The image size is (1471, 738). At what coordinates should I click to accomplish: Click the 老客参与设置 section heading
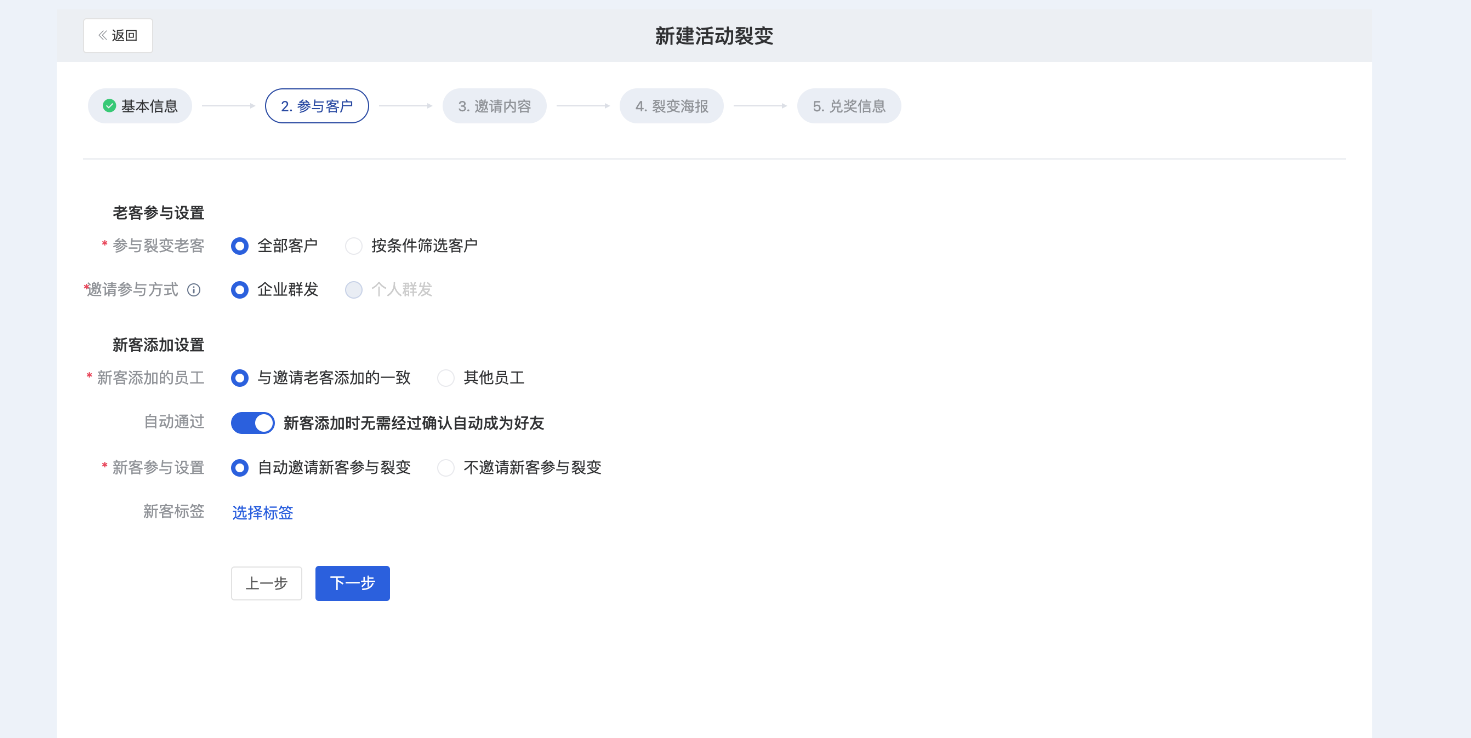159,213
